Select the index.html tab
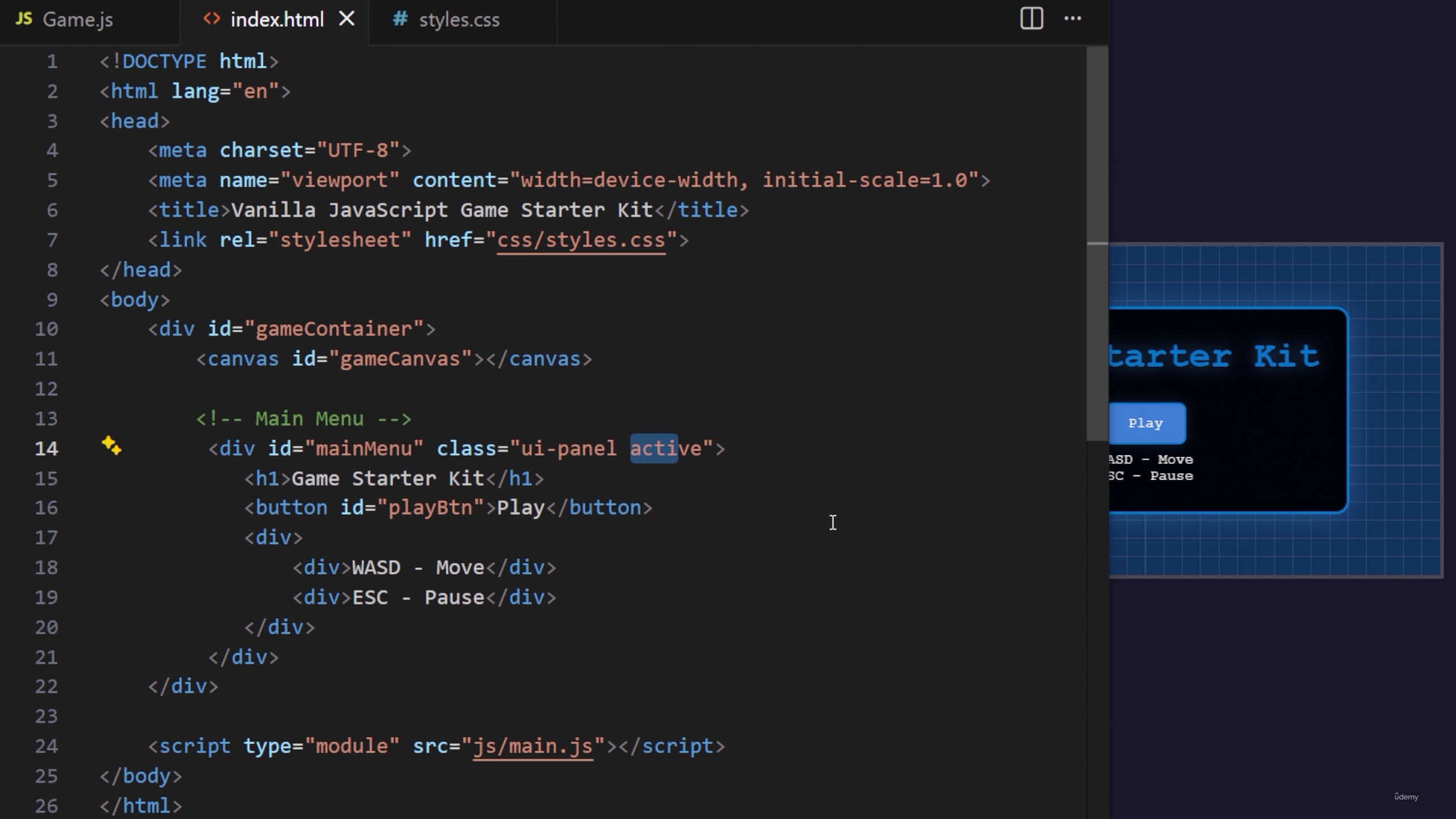The height and width of the screenshot is (819, 1456). [x=277, y=19]
